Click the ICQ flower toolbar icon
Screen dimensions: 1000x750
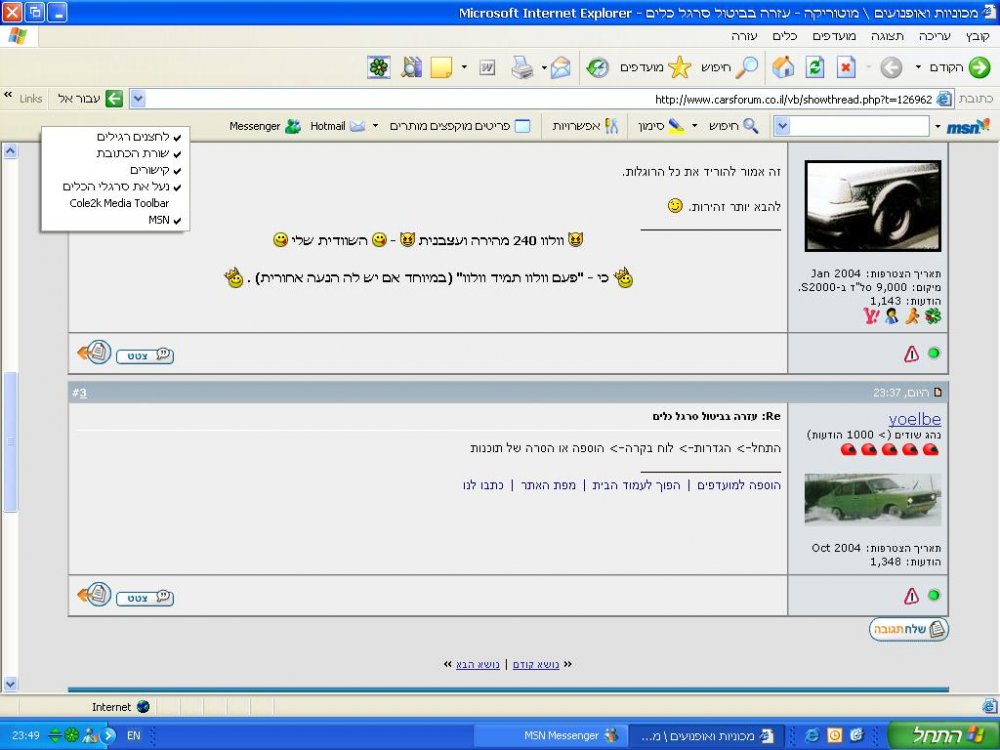[379, 68]
